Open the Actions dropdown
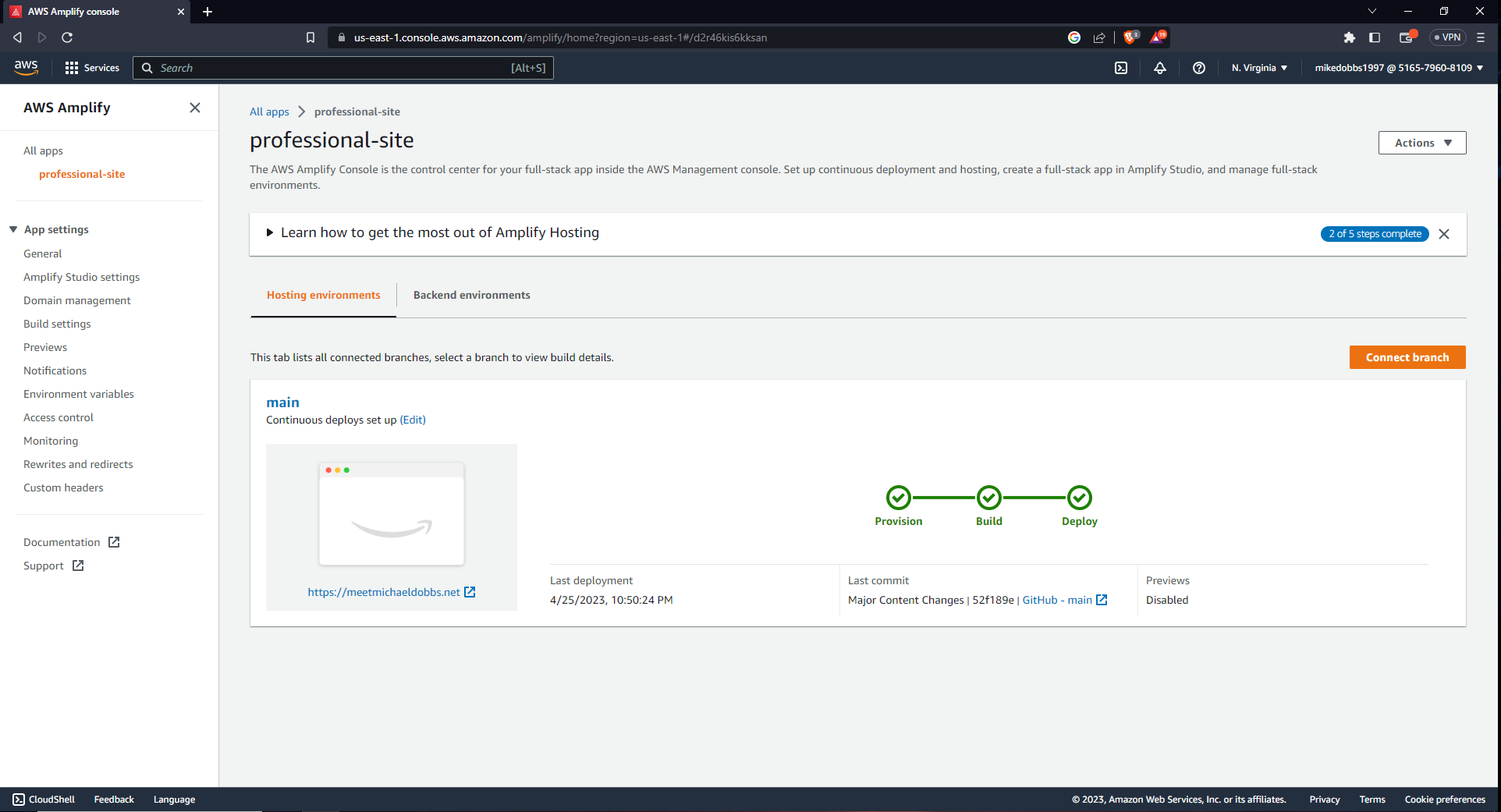Image resolution: width=1501 pixels, height=812 pixels. [x=1422, y=143]
